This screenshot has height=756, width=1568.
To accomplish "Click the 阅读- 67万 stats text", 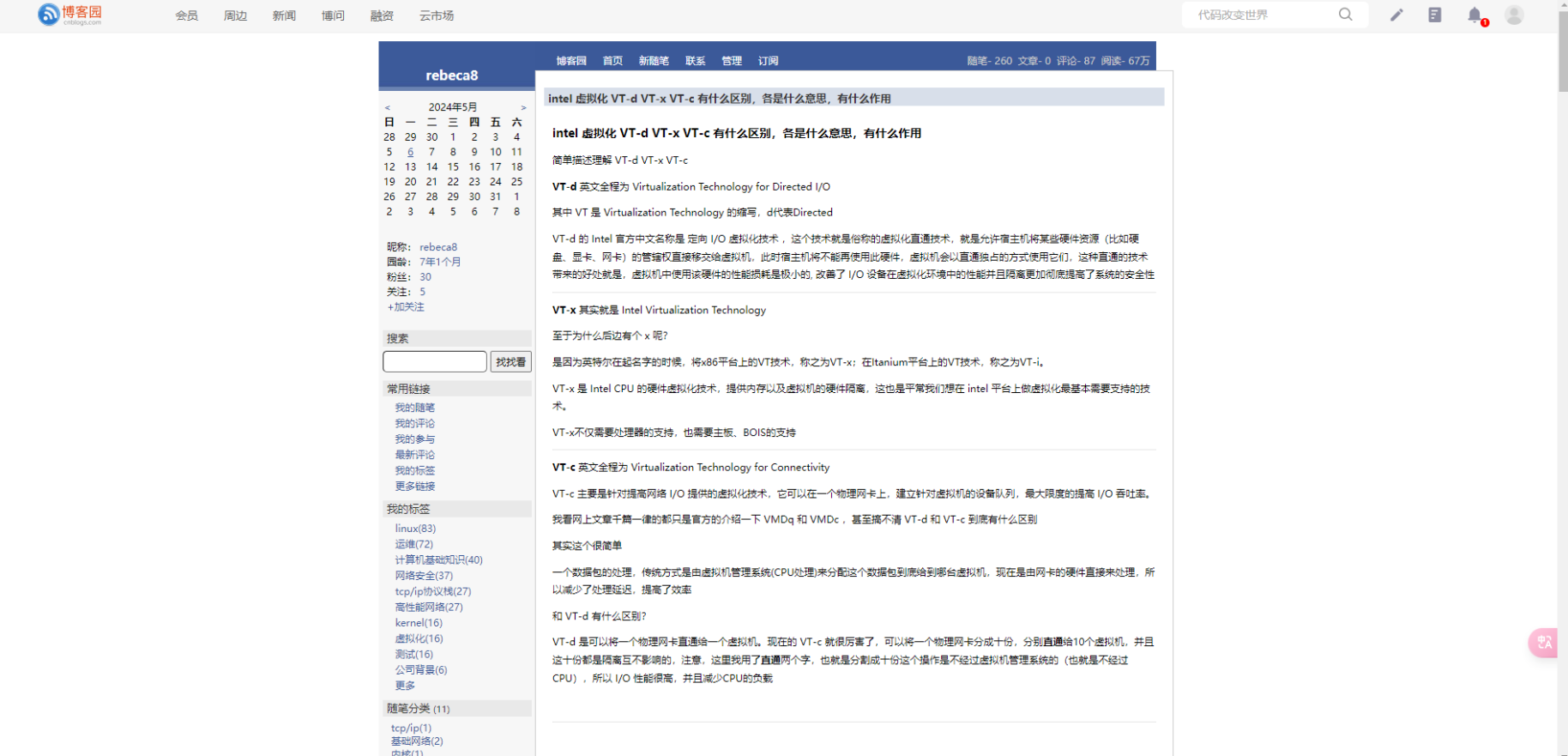I will (1125, 61).
